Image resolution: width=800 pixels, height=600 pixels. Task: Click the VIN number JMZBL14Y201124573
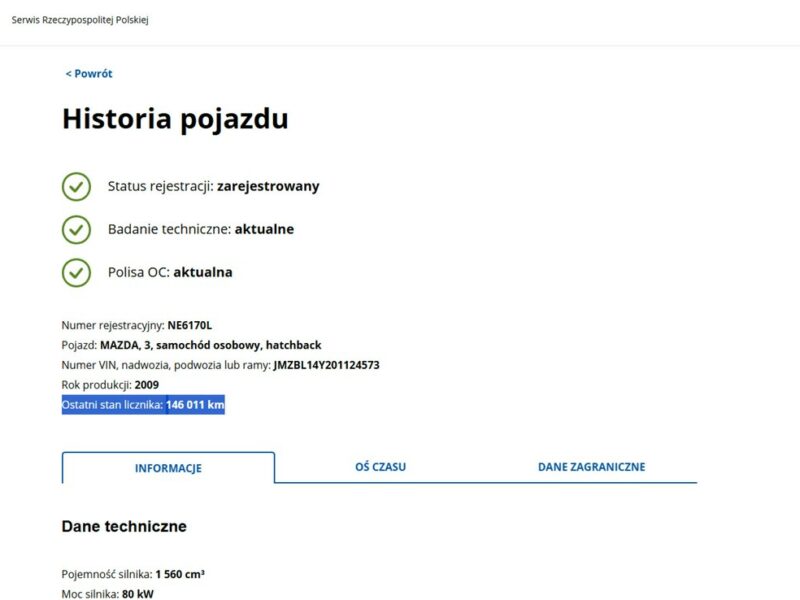tap(327, 365)
